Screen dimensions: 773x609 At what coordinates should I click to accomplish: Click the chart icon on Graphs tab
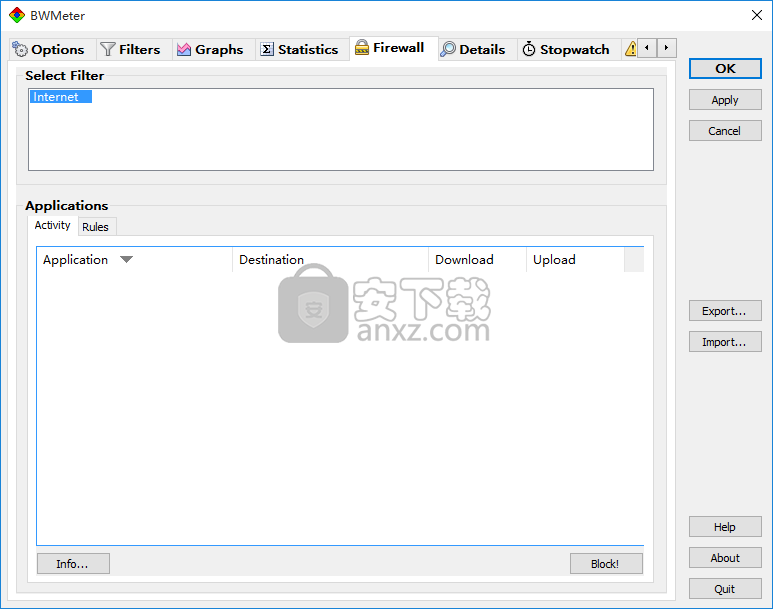click(x=184, y=49)
